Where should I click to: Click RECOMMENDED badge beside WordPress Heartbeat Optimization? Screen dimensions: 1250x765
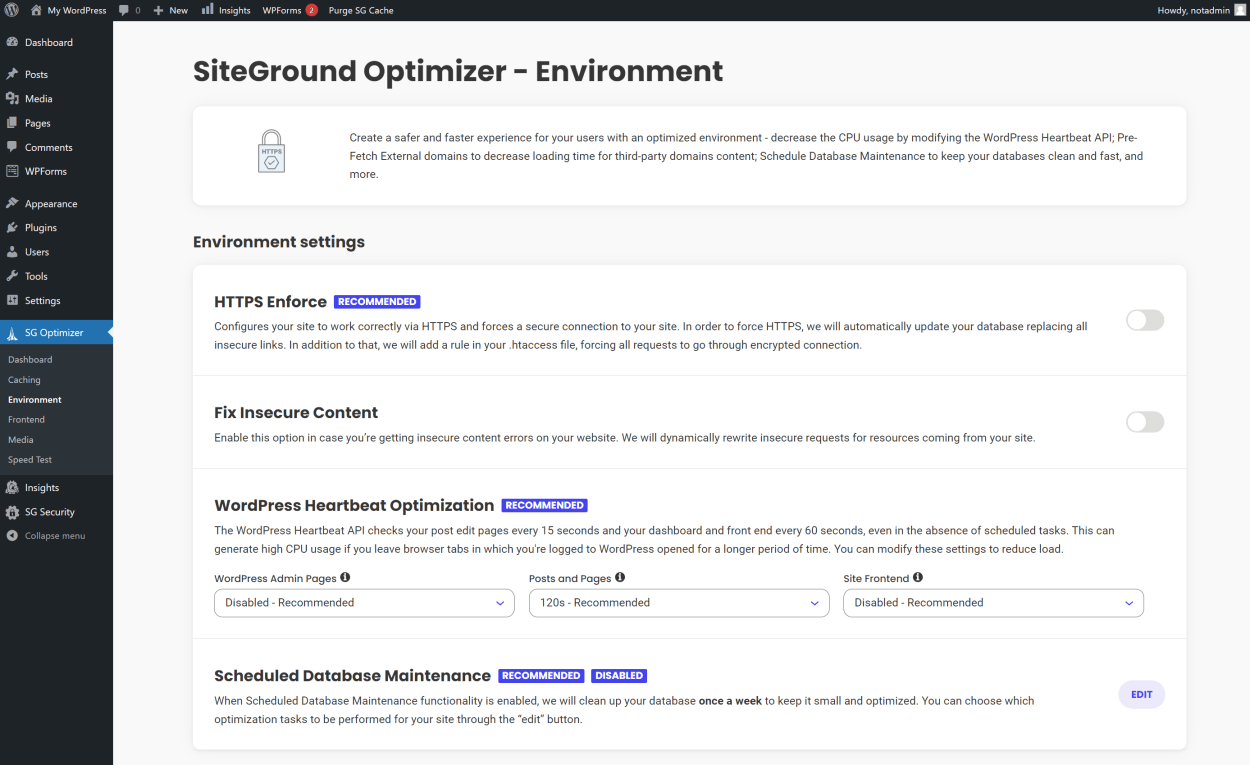(x=544, y=505)
